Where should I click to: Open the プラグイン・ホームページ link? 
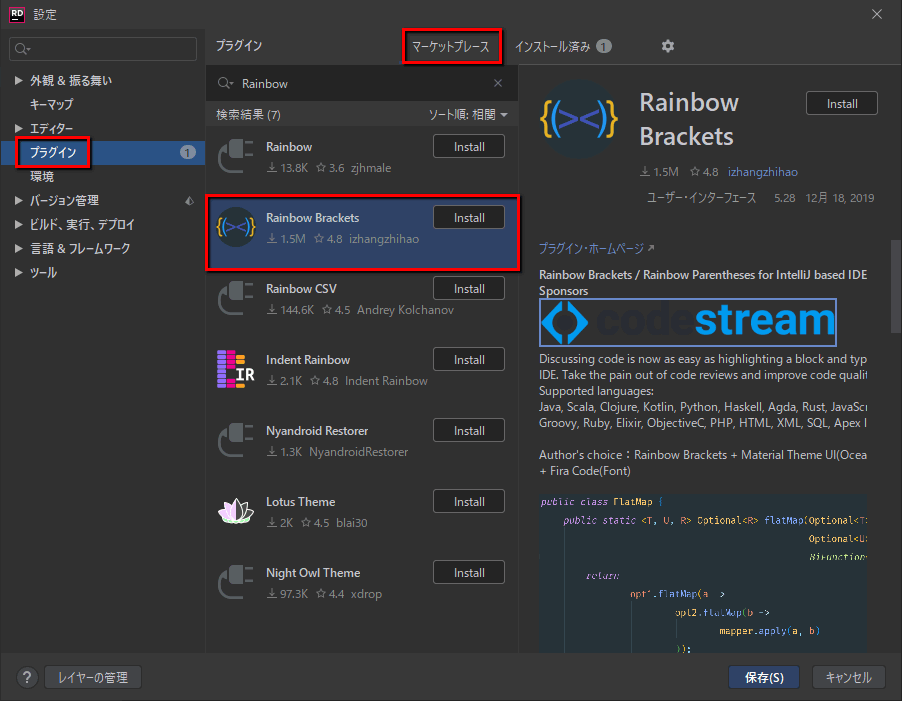point(597,248)
